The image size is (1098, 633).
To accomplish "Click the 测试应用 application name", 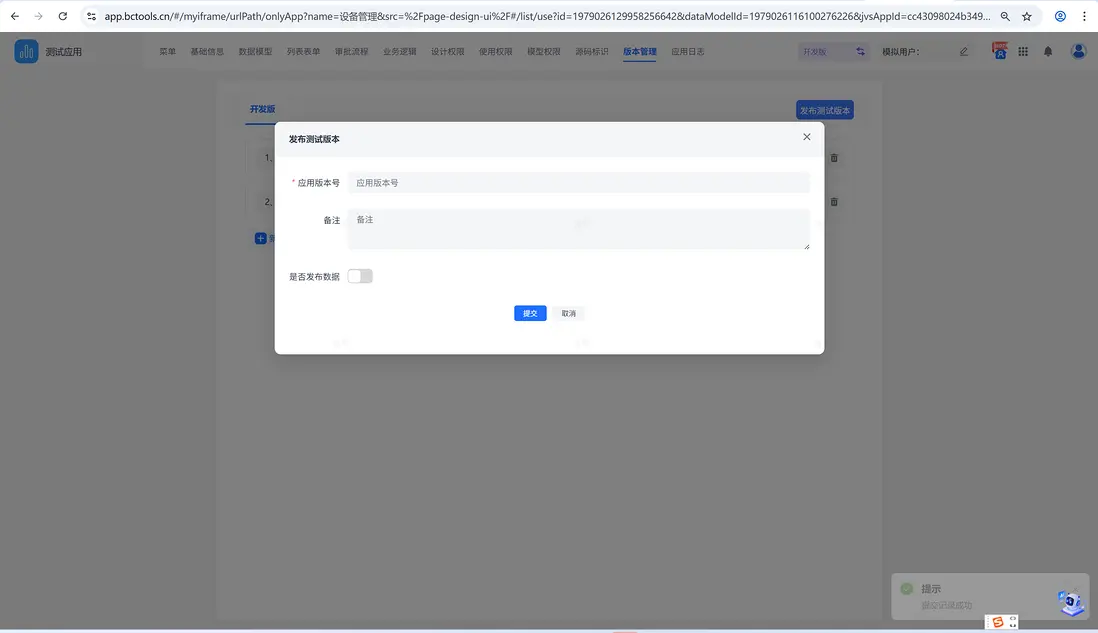I will click(64, 52).
